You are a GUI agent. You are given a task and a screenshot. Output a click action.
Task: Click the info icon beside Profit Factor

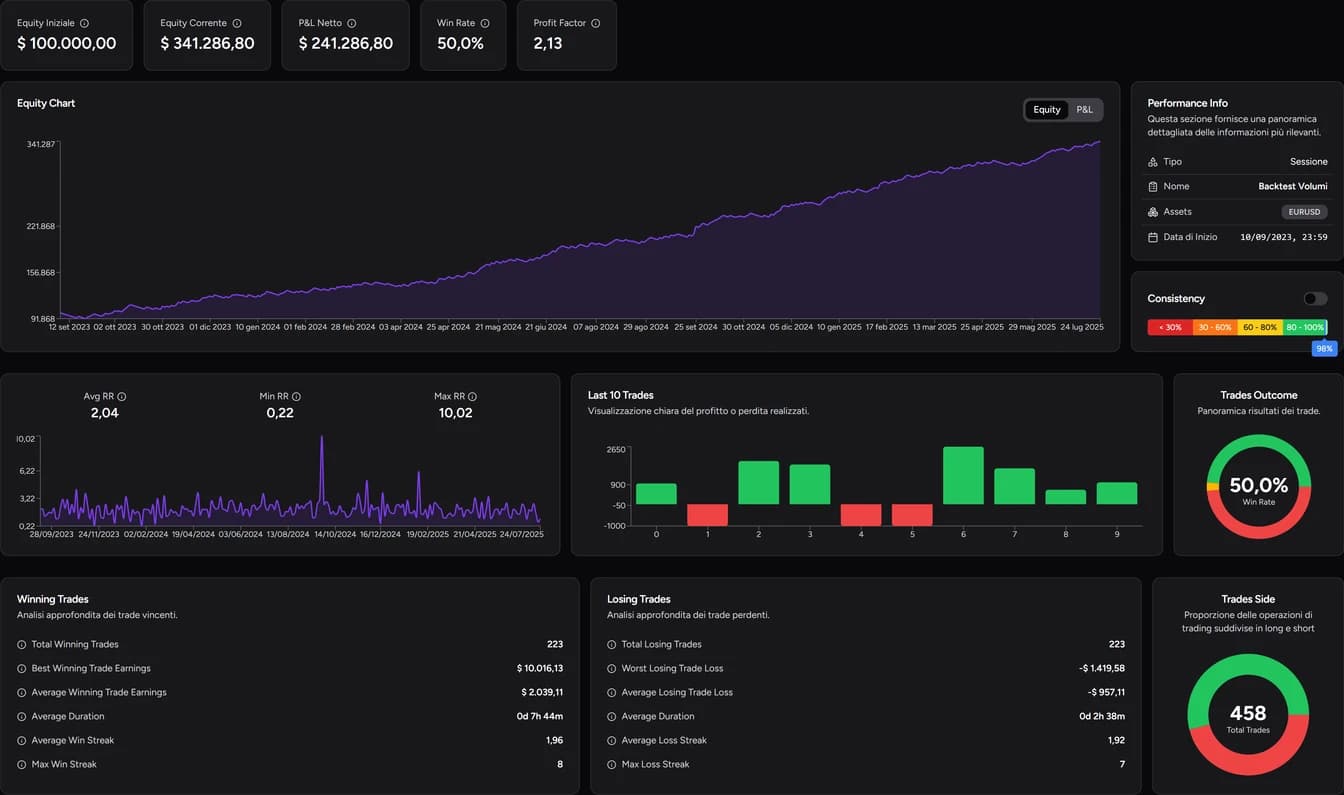(595, 23)
